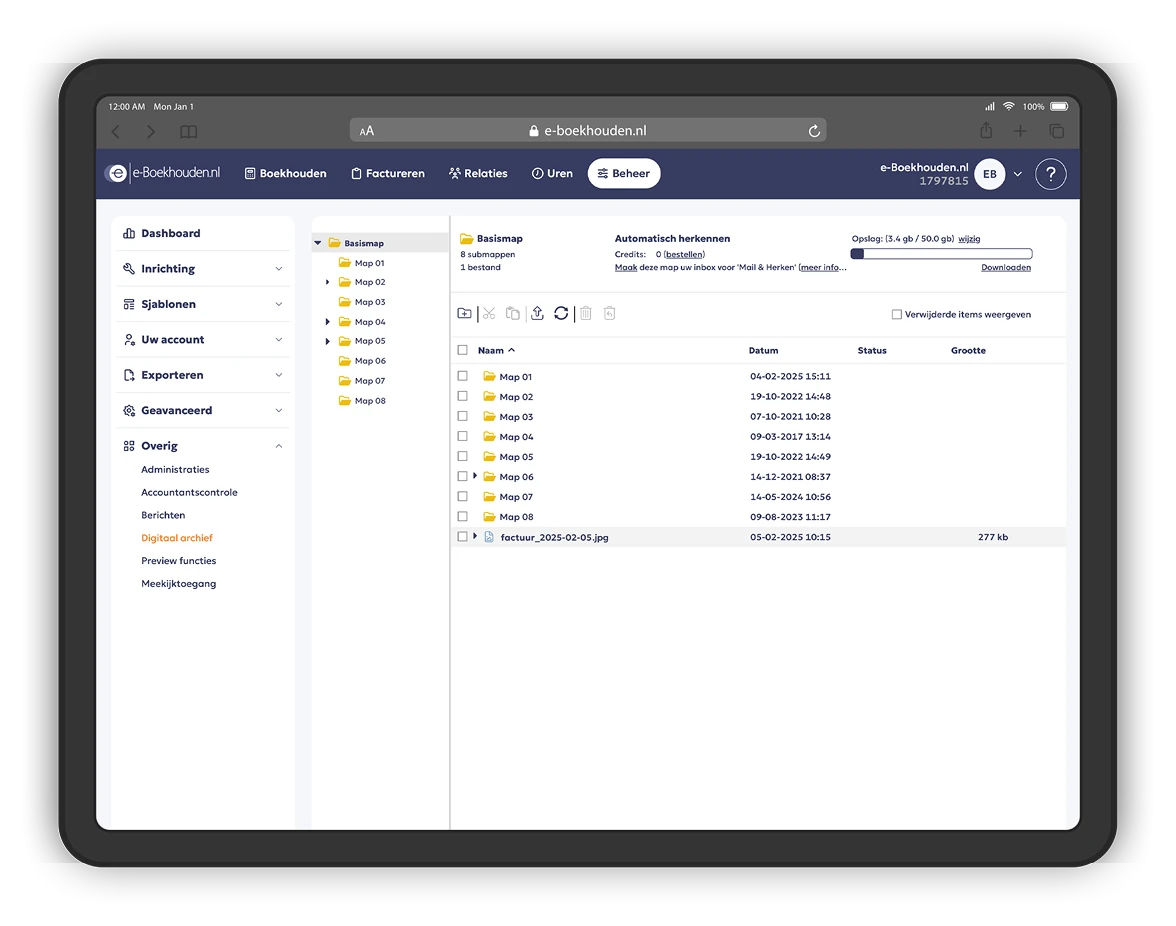Click the EB user avatar
The width and height of the screenshot is (1176, 926).
(x=990, y=174)
